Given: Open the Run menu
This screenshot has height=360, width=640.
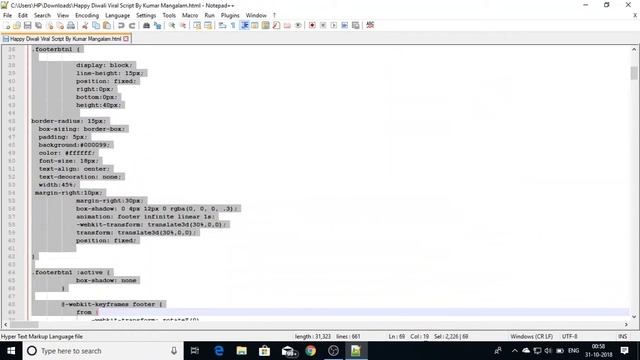Looking at the screenshot, I should pyautogui.click(x=209, y=15).
